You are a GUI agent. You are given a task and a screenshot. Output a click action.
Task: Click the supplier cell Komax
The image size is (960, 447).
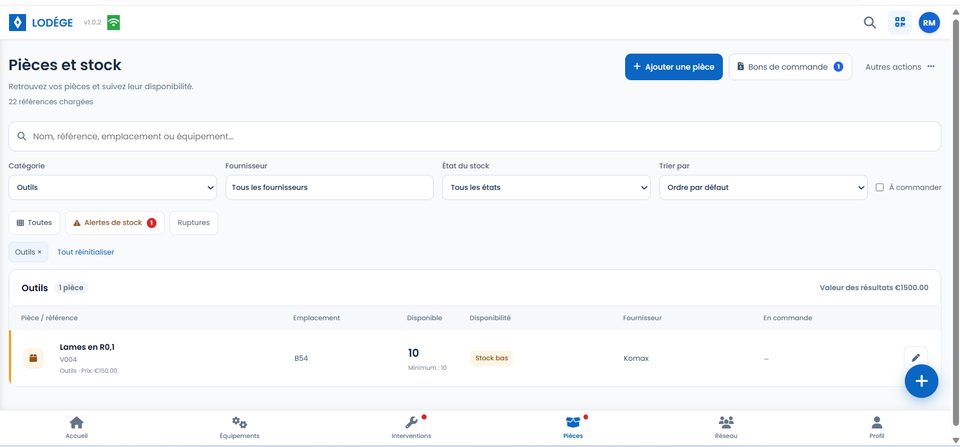[636, 358]
